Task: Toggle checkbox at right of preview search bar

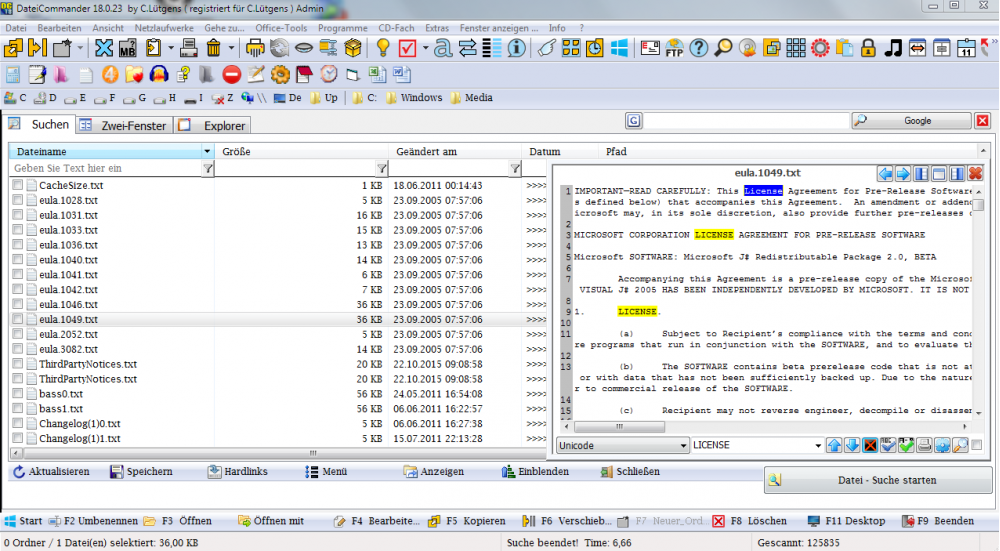Action: [976, 445]
